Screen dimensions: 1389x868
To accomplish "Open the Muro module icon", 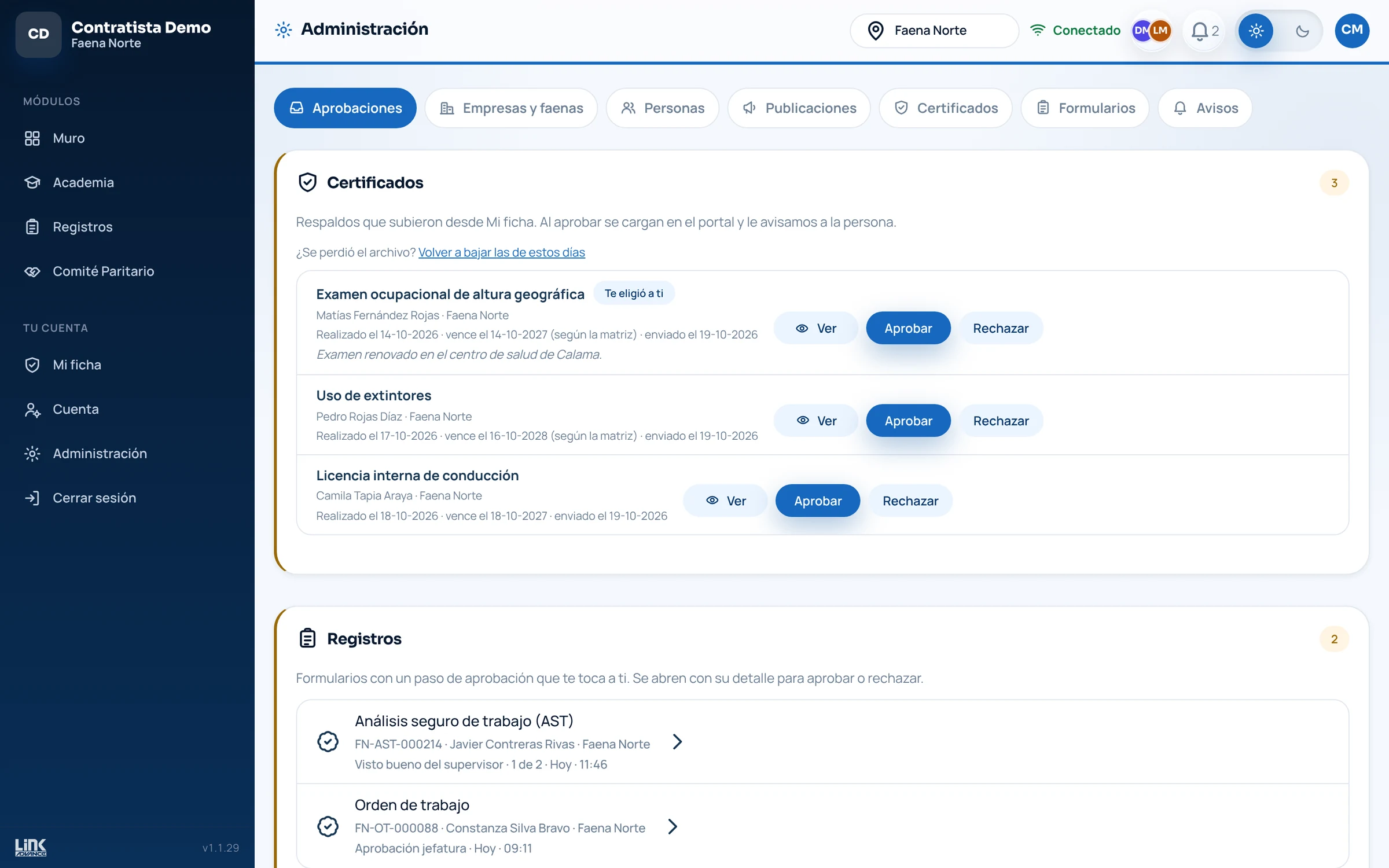I will (32, 138).
